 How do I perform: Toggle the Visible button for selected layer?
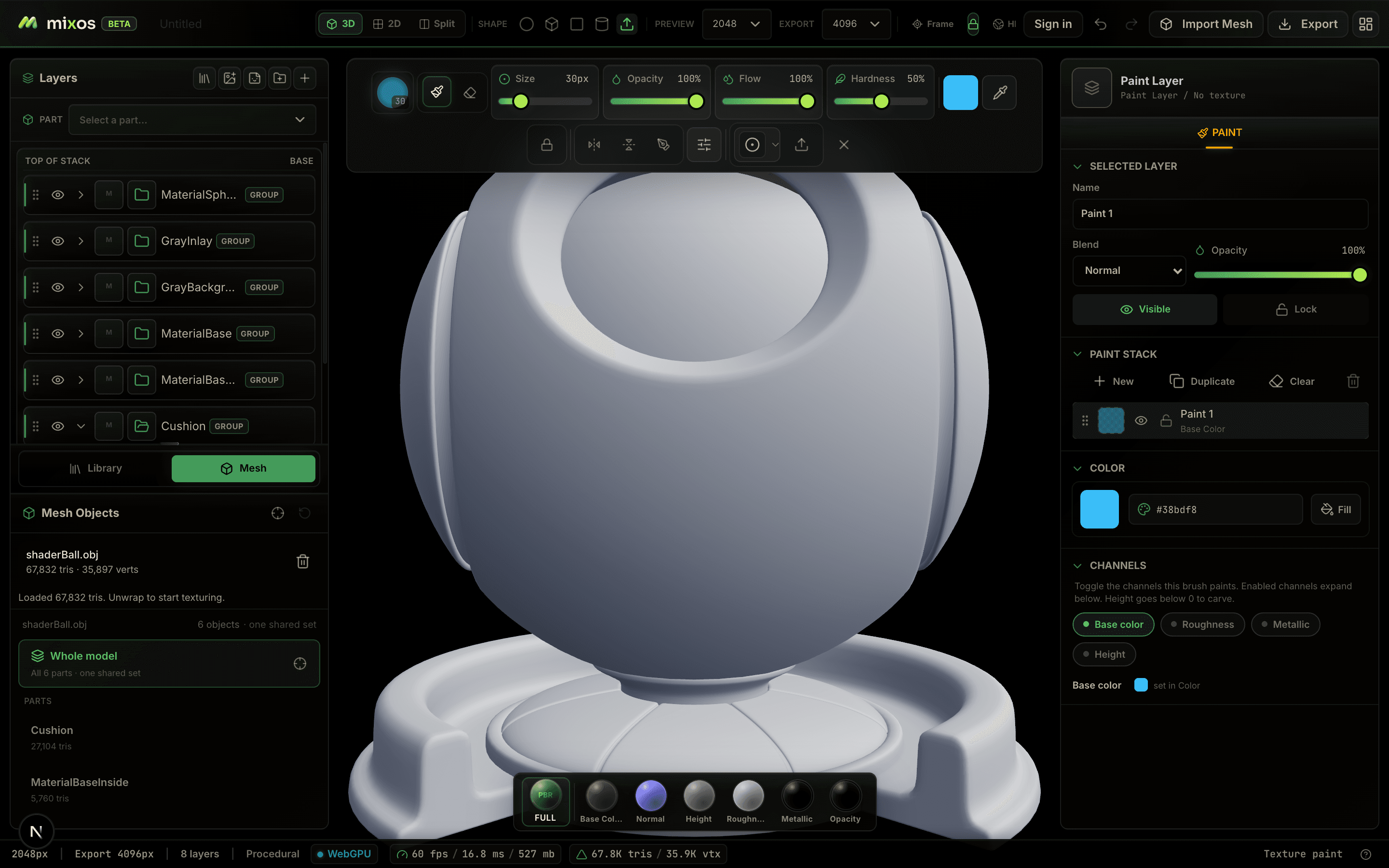coord(1144,310)
